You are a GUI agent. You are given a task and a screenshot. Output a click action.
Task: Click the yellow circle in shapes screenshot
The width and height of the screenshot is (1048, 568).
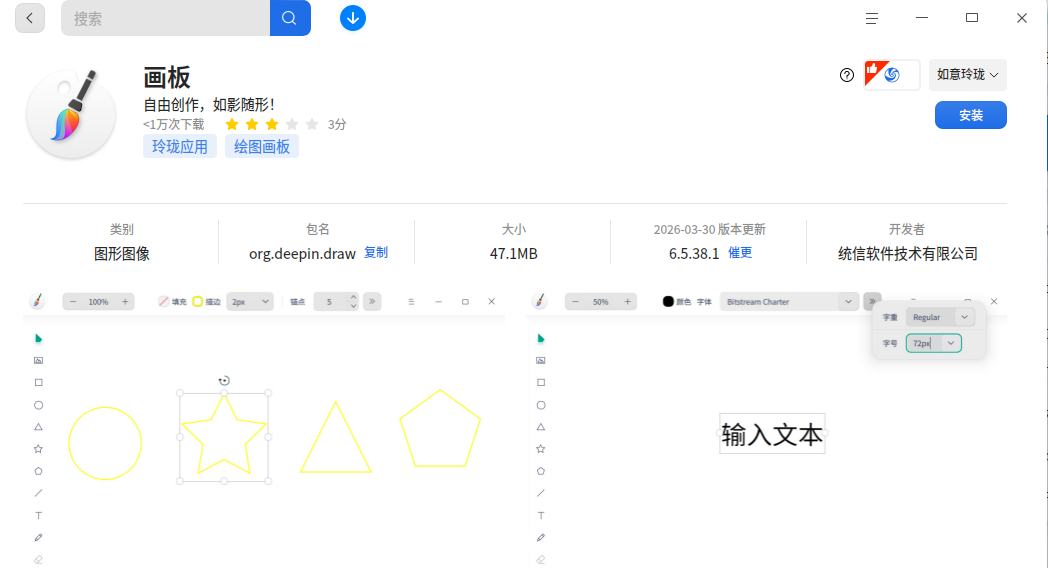point(105,444)
